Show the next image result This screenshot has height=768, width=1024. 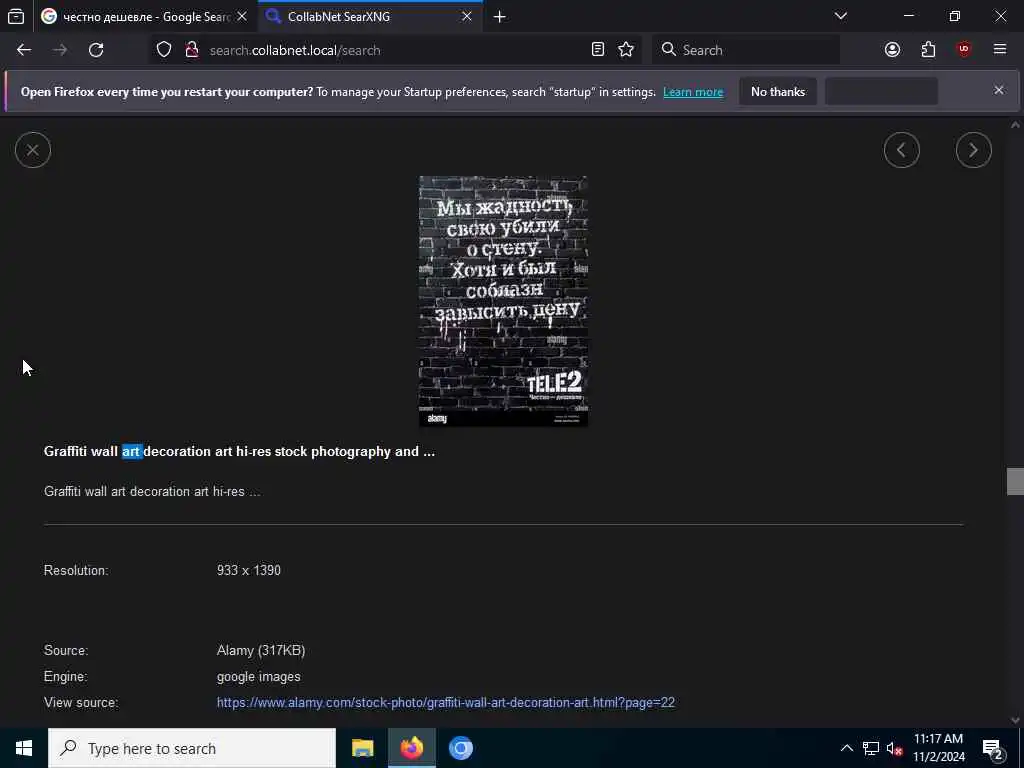click(974, 150)
